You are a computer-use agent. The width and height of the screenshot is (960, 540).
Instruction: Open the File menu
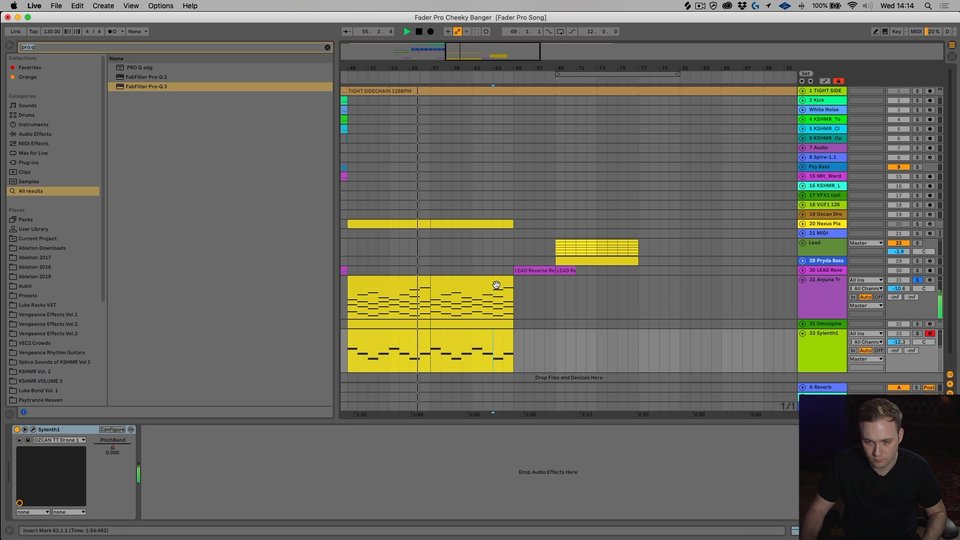click(56, 6)
